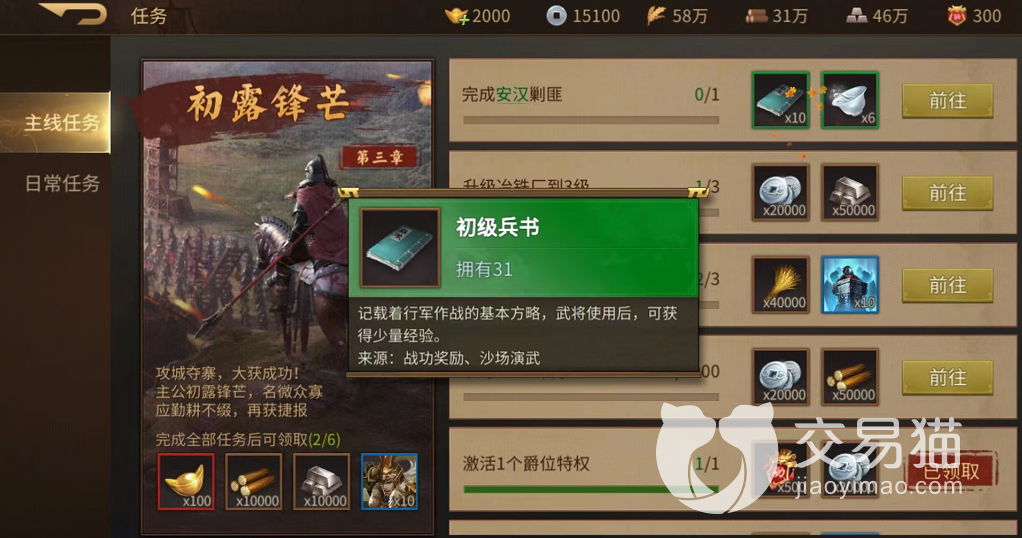The height and width of the screenshot is (538, 1022).
Task: Tap the gold ingot currency icon with plus
Action: coord(456,16)
